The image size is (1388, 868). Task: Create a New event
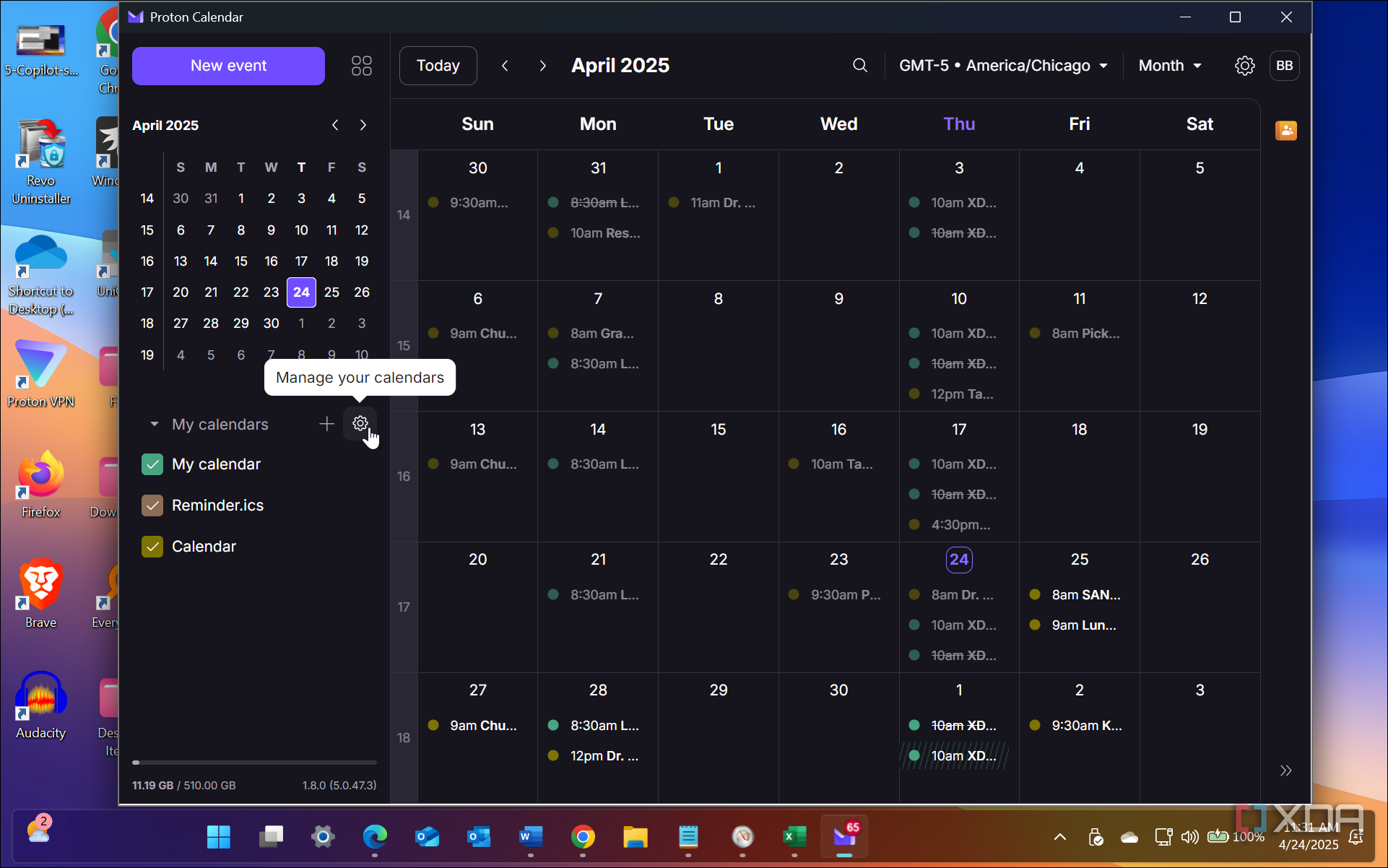coord(228,66)
